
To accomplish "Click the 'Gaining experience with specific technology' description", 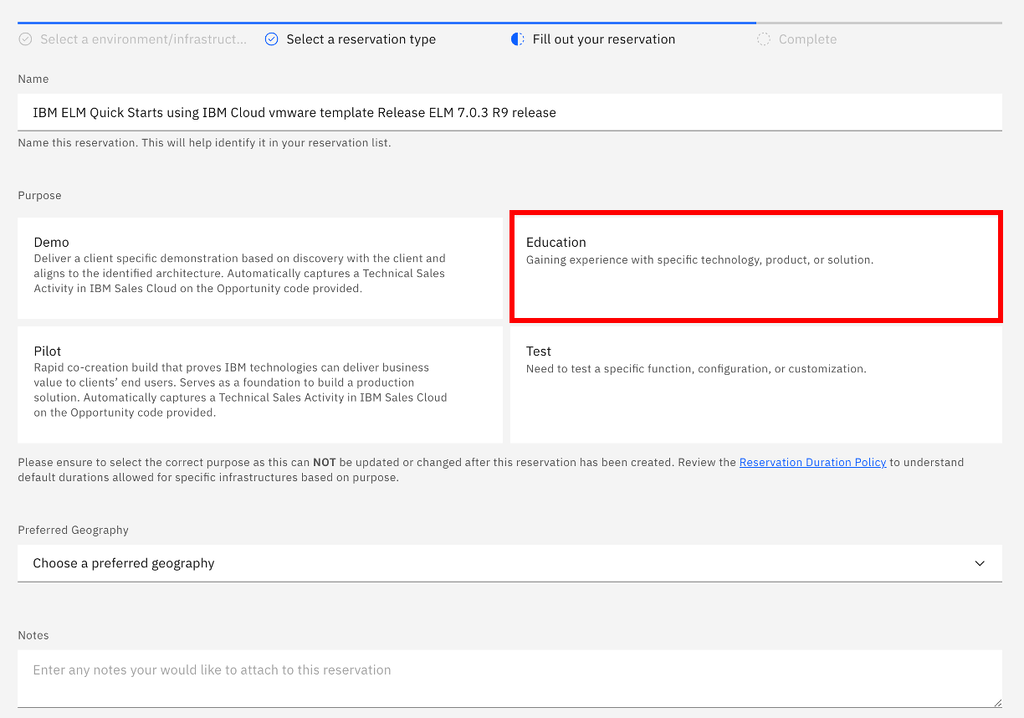I will point(699,259).
